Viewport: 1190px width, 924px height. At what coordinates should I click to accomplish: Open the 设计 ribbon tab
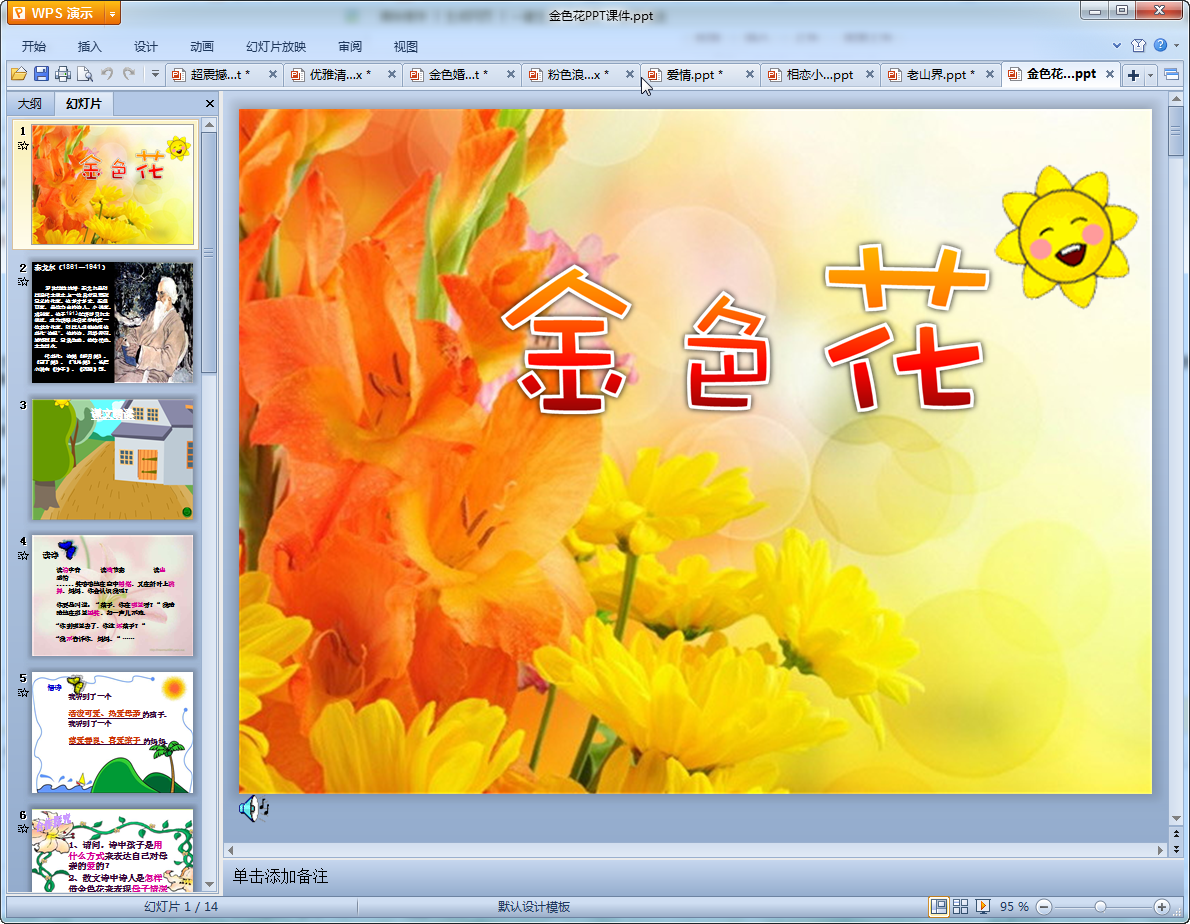coord(145,46)
